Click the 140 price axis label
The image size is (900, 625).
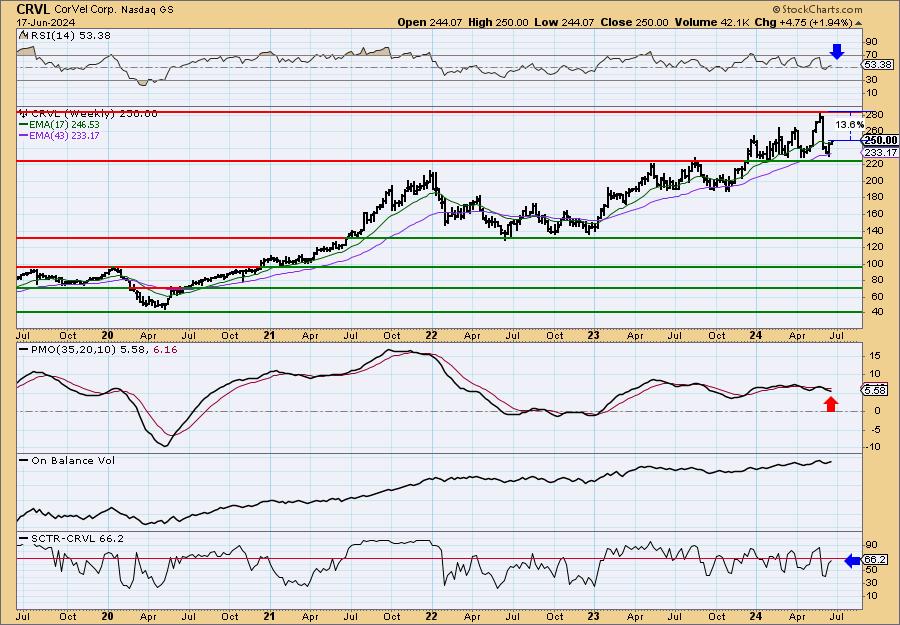point(874,230)
